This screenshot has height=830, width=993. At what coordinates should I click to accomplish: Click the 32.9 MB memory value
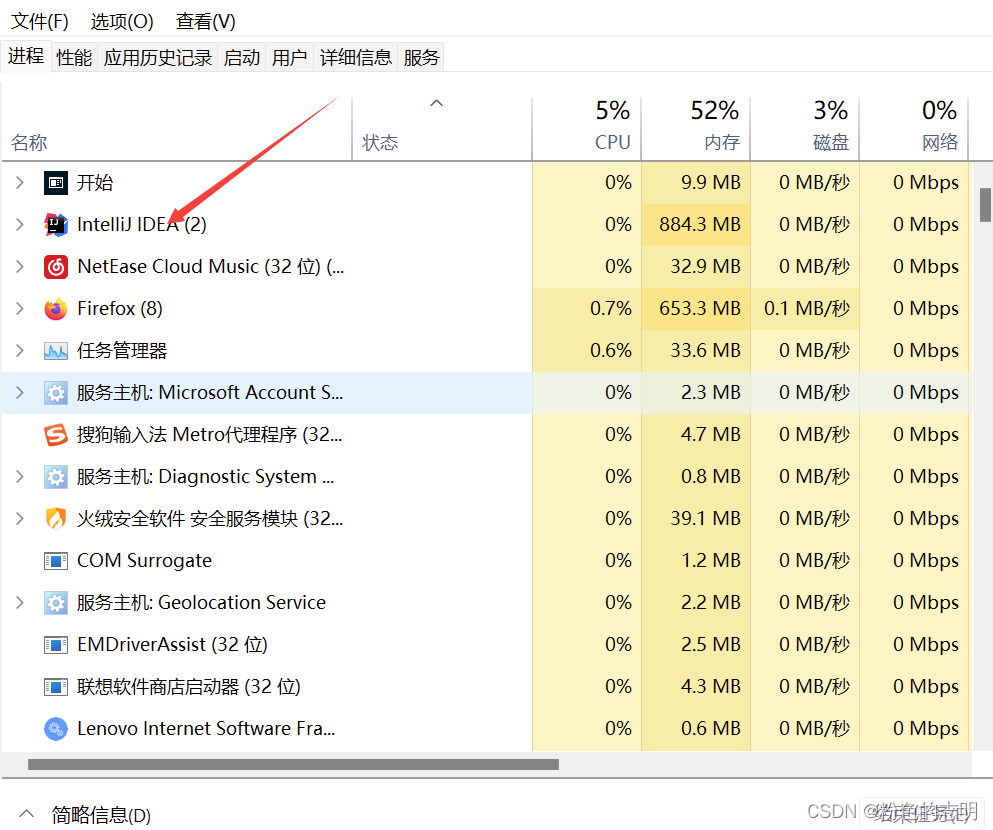pyautogui.click(x=705, y=267)
